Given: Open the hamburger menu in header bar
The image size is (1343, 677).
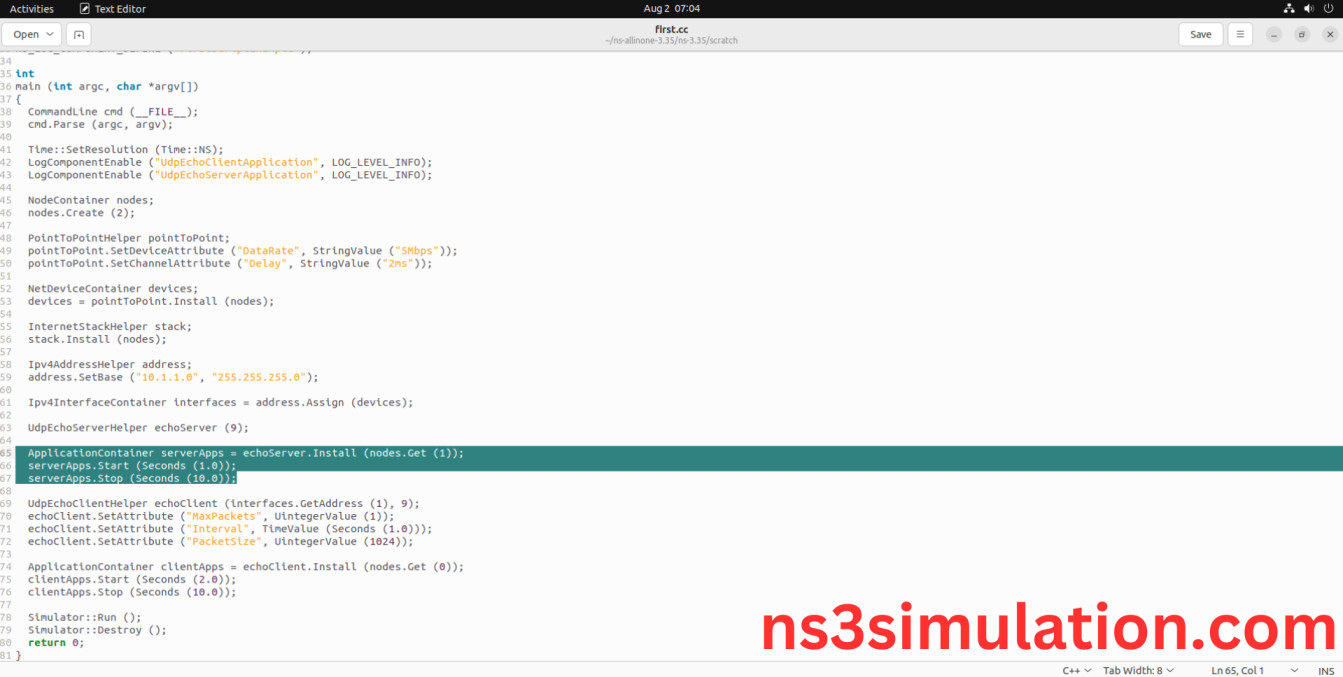Looking at the screenshot, I should (1240, 35).
